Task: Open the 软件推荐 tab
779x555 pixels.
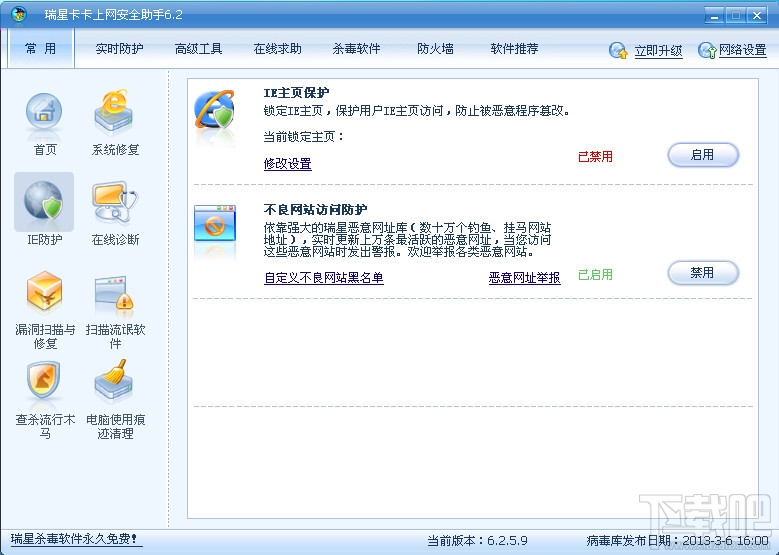Action: point(514,49)
